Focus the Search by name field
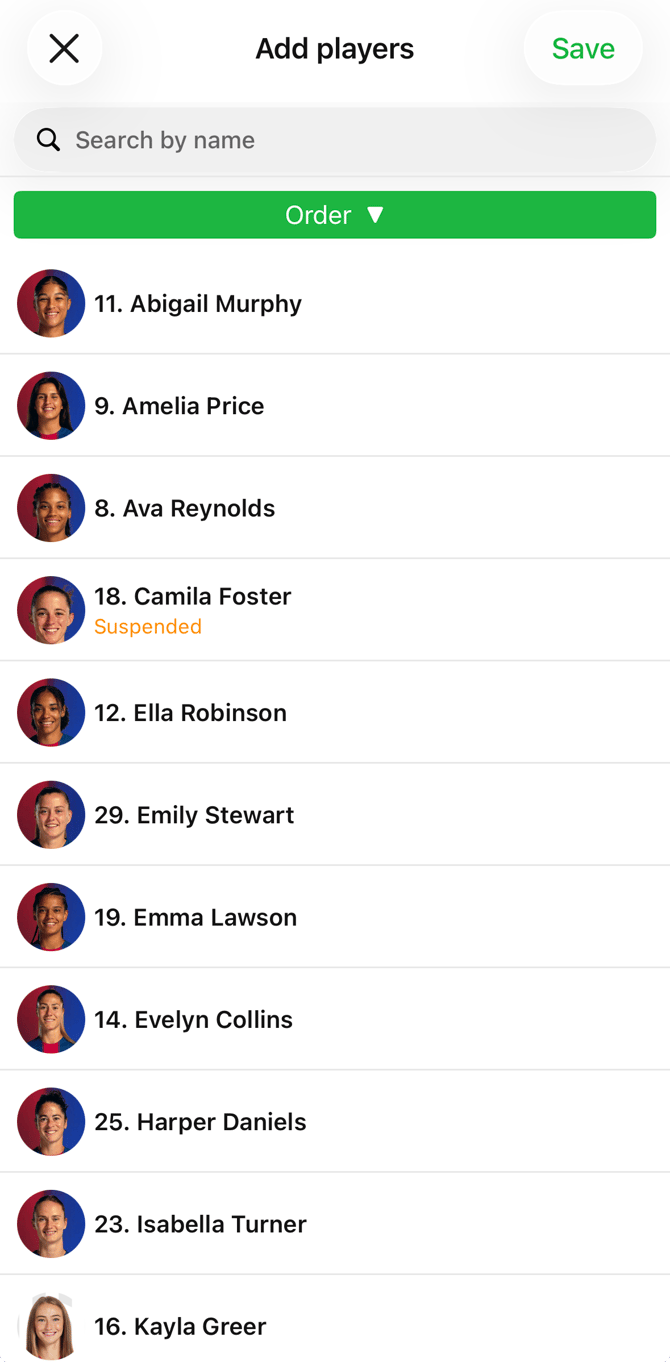The width and height of the screenshot is (670, 1362). (335, 140)
